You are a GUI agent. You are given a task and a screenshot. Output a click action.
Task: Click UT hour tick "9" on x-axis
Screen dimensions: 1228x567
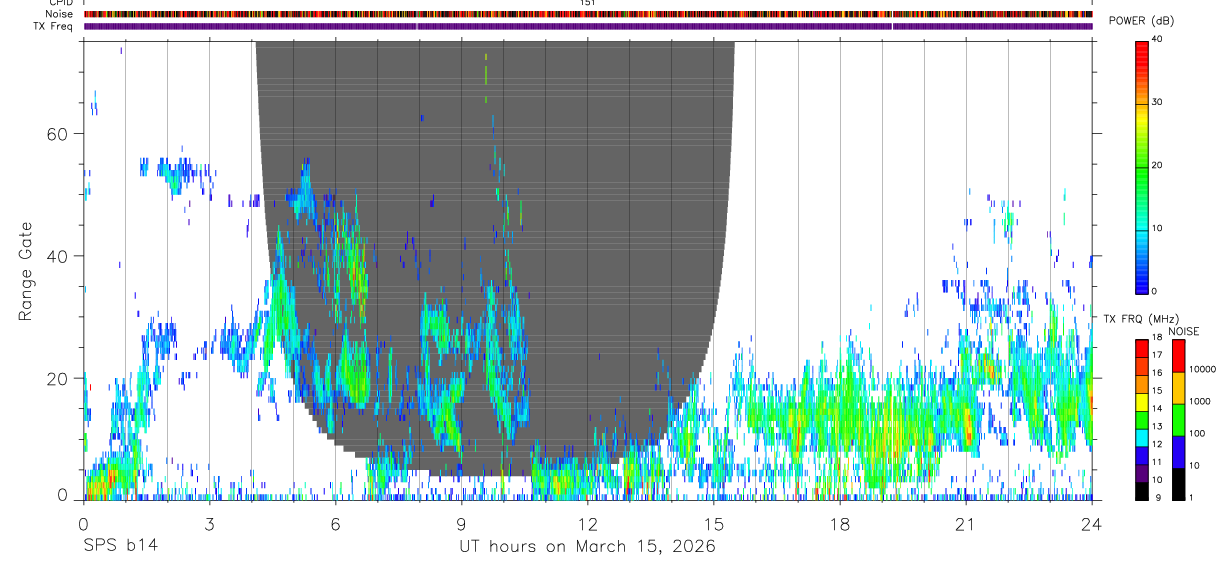pos(462,524)
